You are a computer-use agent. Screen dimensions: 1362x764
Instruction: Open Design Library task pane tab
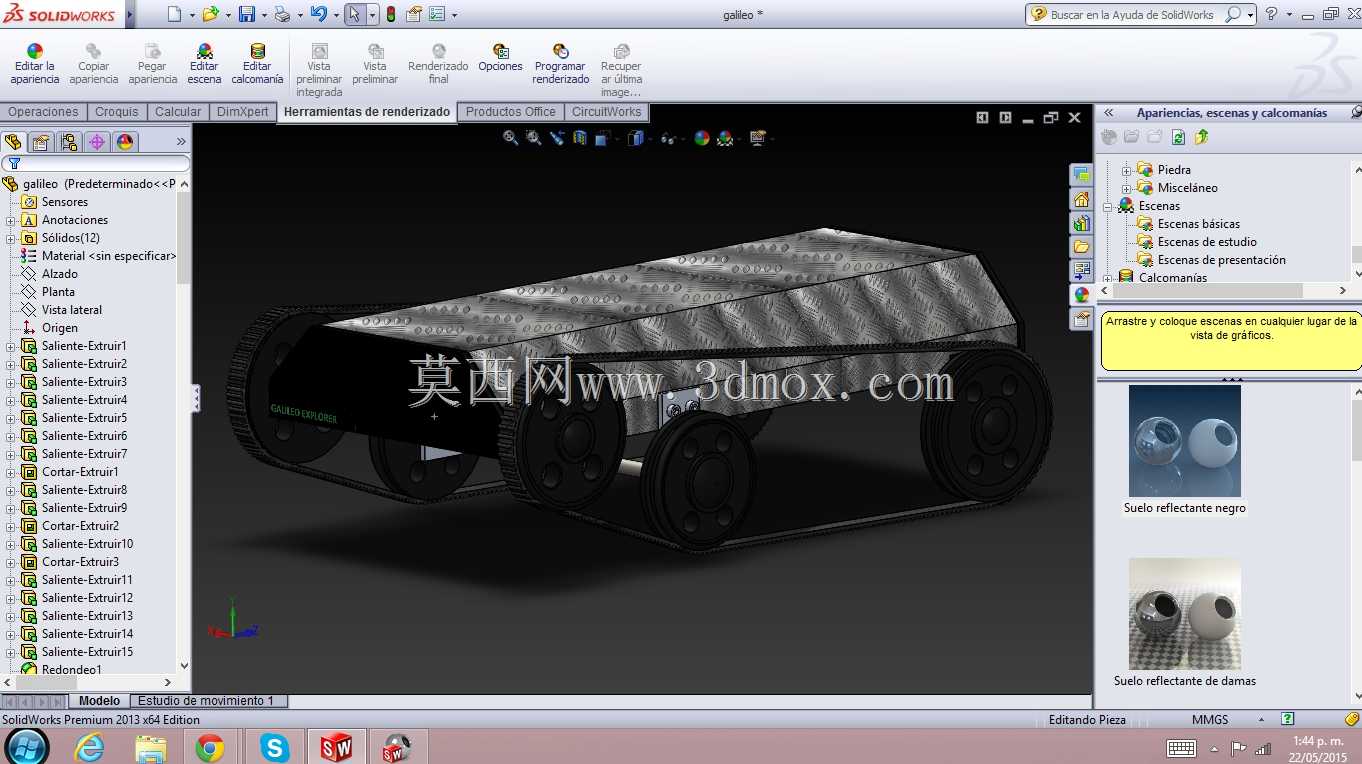coord(1081,223)
